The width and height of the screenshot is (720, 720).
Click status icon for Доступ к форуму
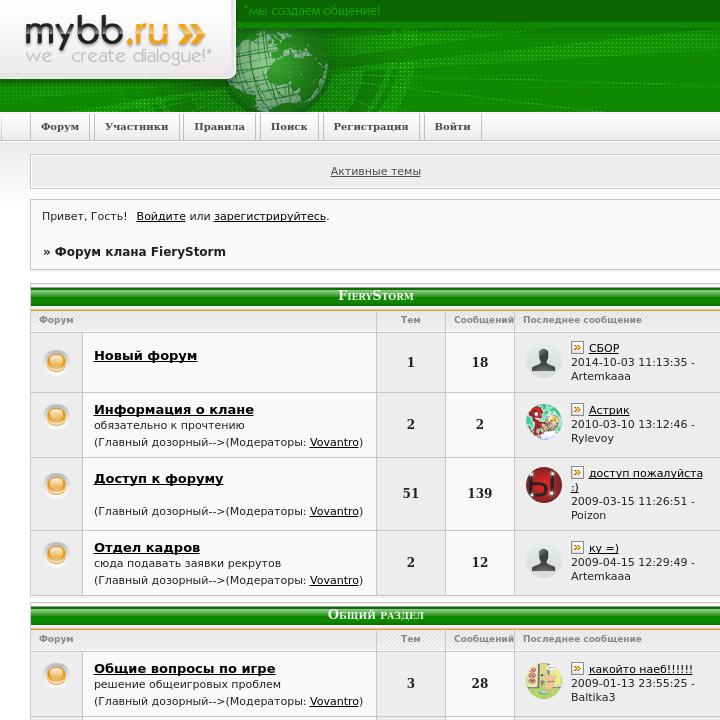[x=56, y=484]
